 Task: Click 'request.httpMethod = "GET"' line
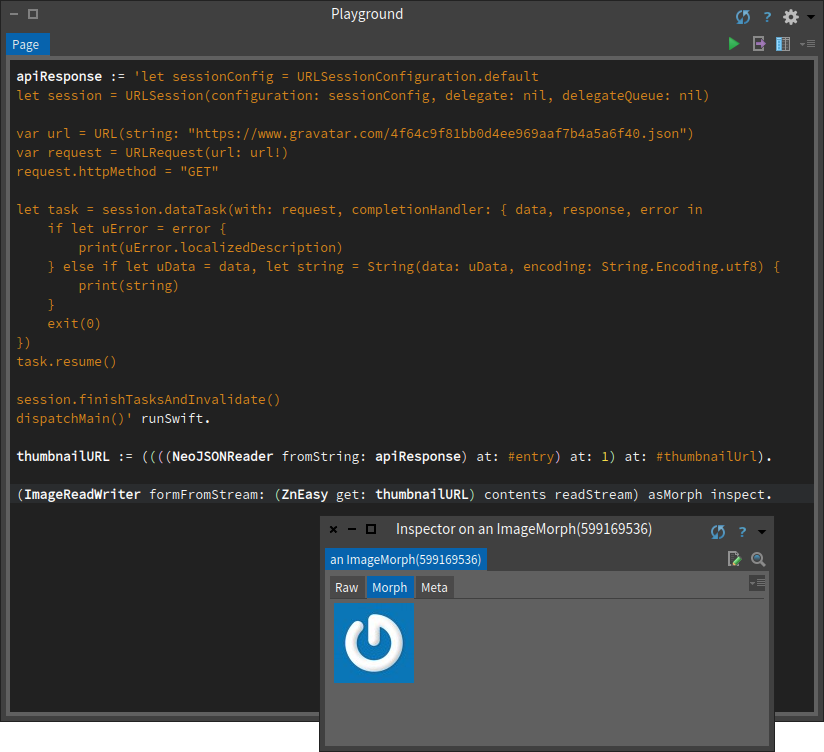pos(117,171)
